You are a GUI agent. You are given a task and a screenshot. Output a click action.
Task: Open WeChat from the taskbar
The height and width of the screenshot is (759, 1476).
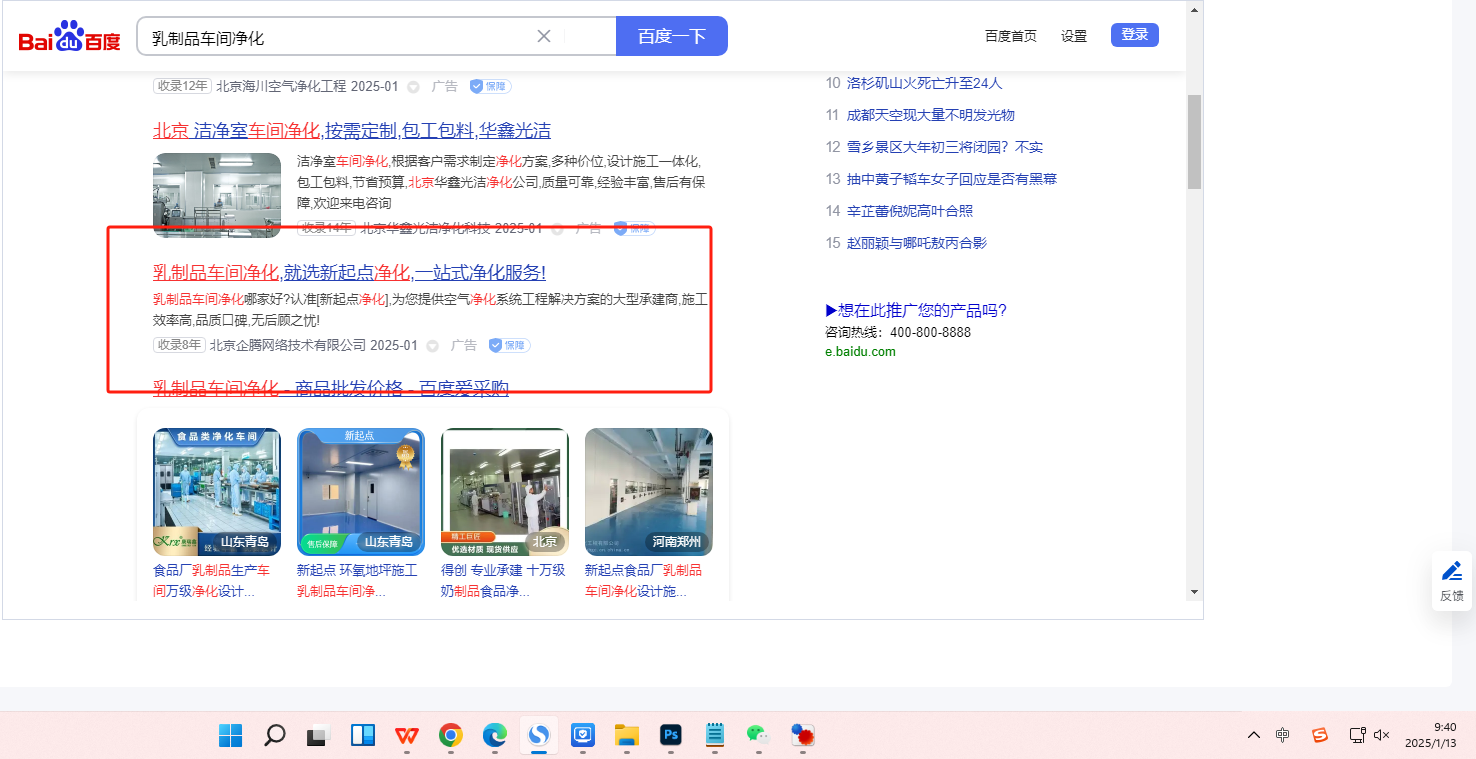click(758, 736)
